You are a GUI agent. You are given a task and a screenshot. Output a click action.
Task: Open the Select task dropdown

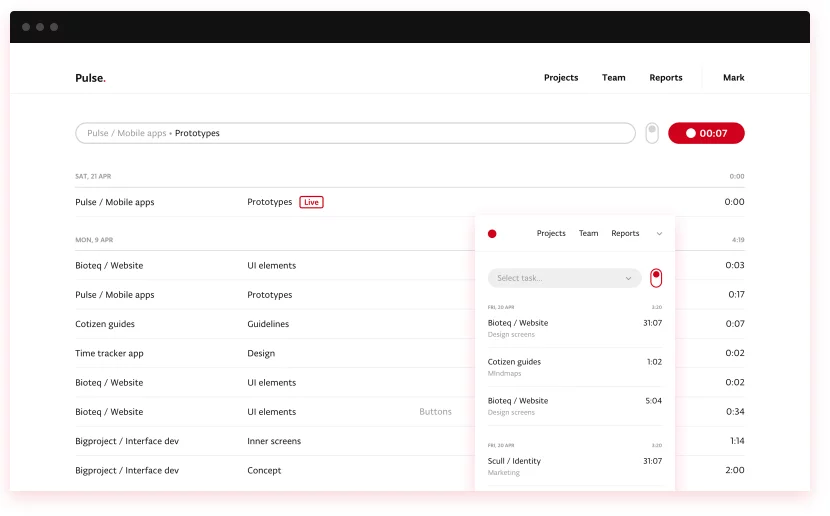tap(564, 278)
